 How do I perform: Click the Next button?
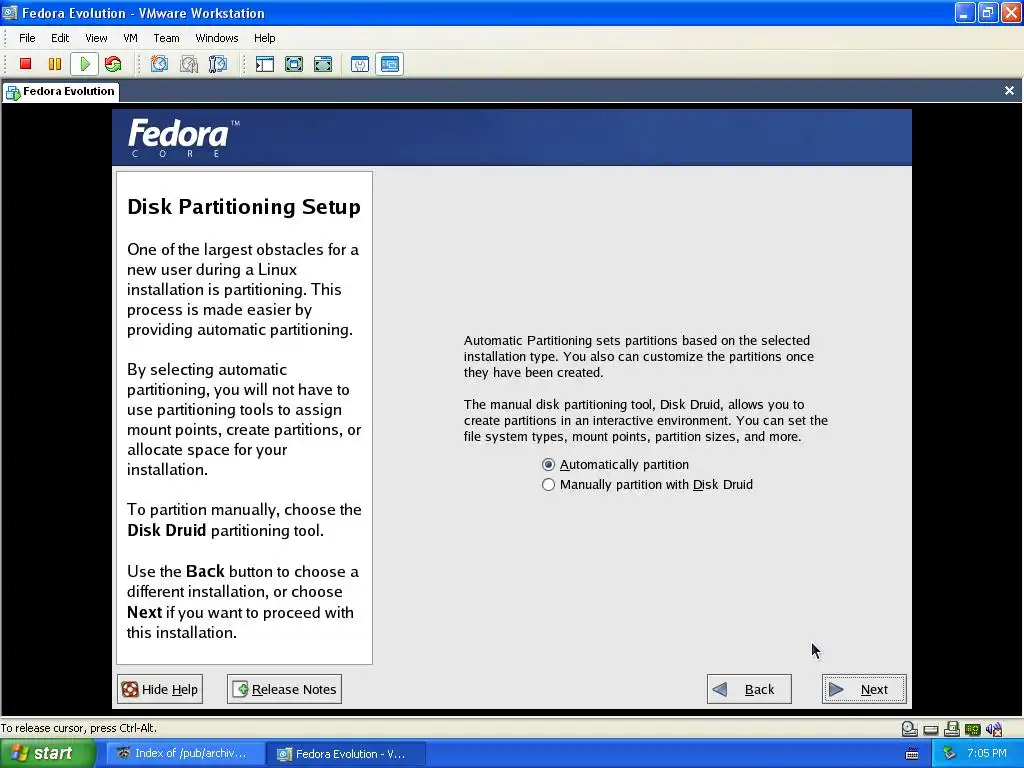(864, 690)
